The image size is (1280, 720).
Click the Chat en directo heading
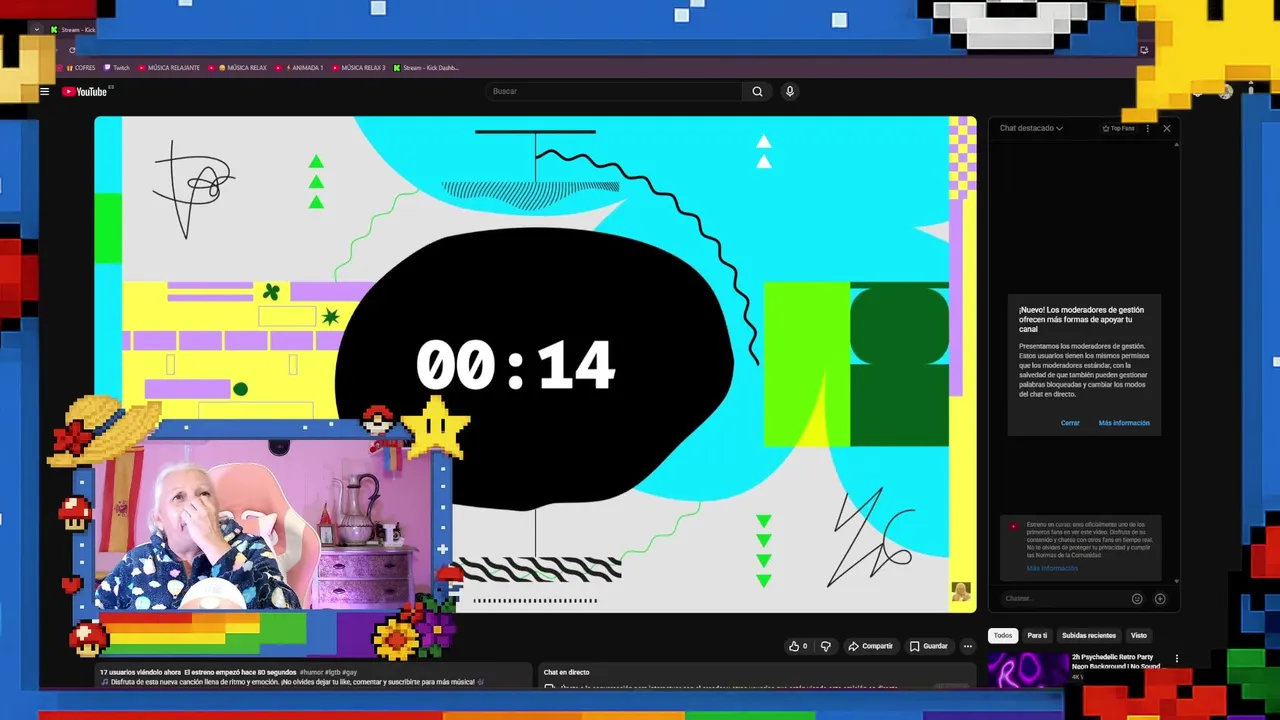pos(566,672)
